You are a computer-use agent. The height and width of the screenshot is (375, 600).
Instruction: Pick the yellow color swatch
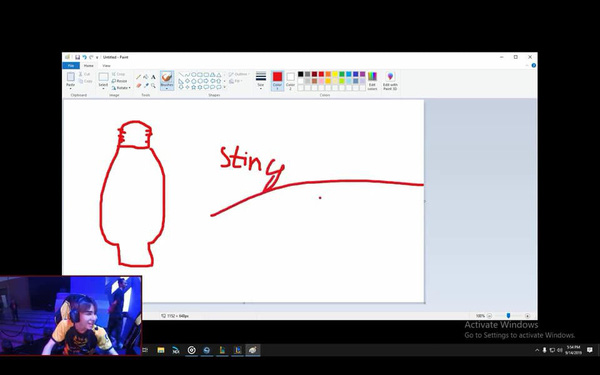click(335, 74)
